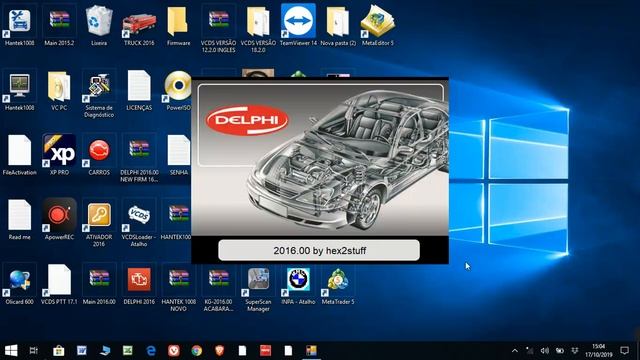Launch XP PRO shortcut
This screenshot has height=360, width=640.
59,155
